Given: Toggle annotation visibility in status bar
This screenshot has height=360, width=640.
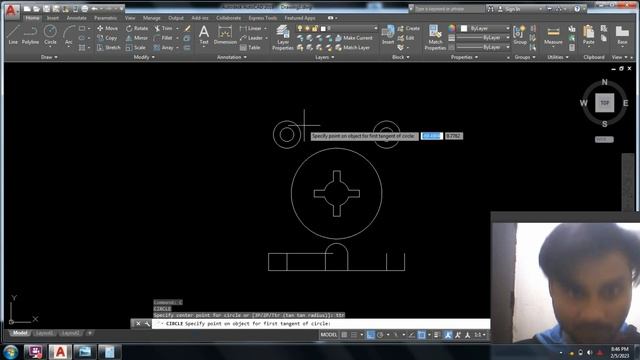Looking at the screenshot, I should [x=448, y=335].
